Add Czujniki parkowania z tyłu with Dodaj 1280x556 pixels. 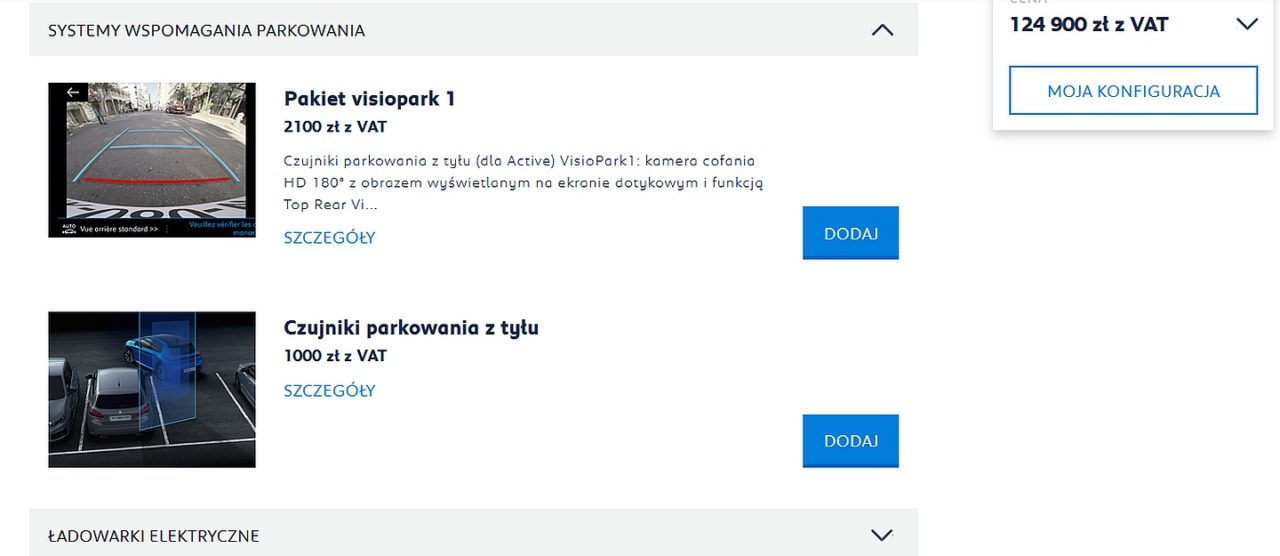tap(851, 441)
